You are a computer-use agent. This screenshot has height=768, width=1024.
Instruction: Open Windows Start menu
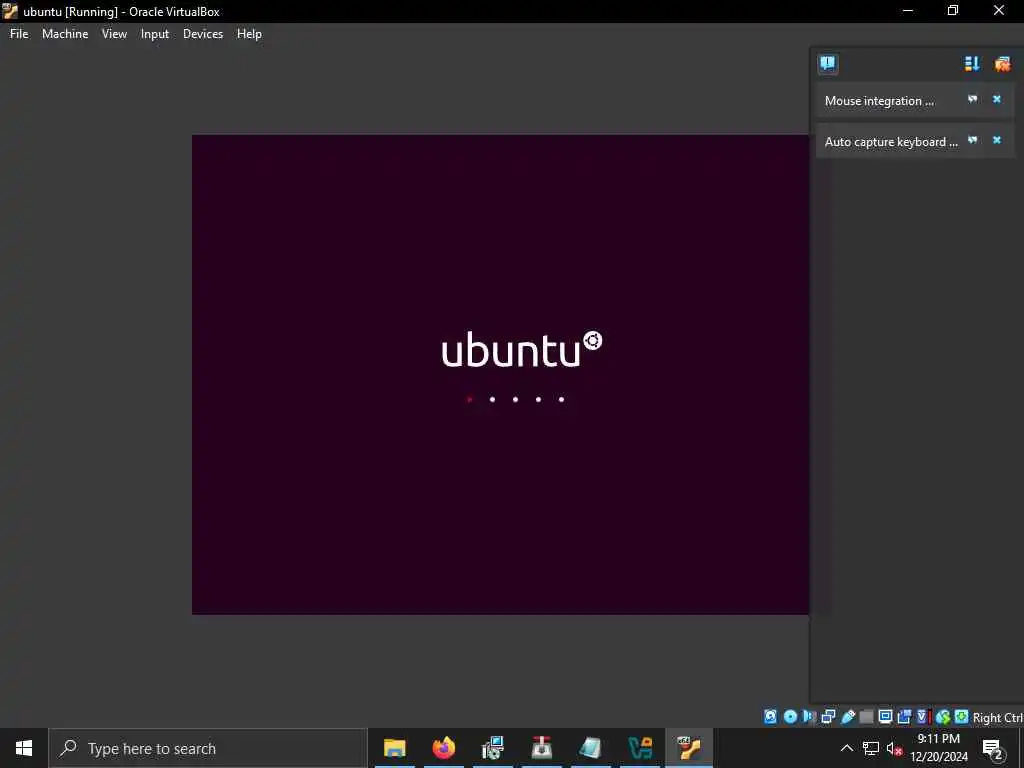24,748
